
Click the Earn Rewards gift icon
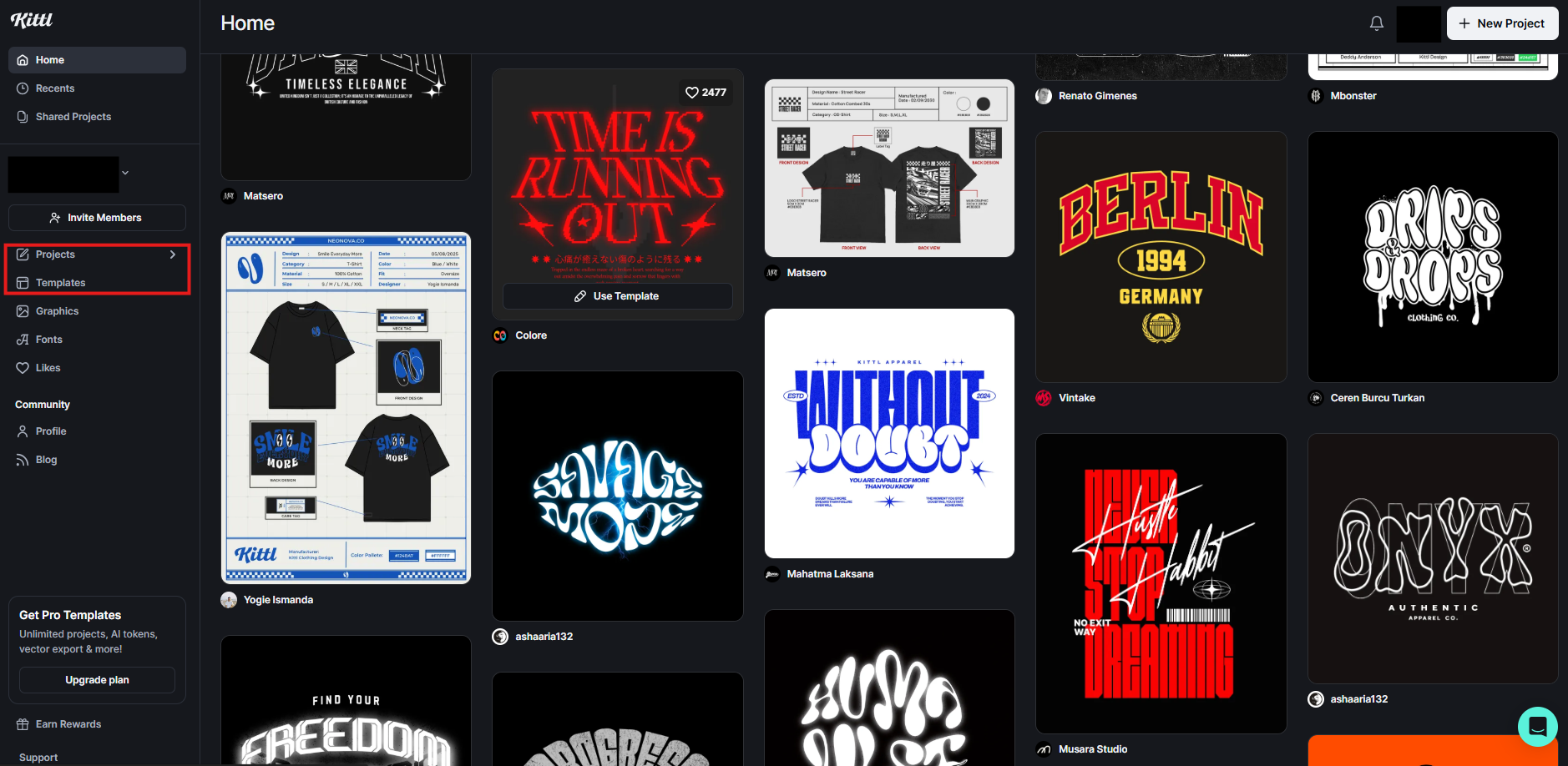point(23,724)
